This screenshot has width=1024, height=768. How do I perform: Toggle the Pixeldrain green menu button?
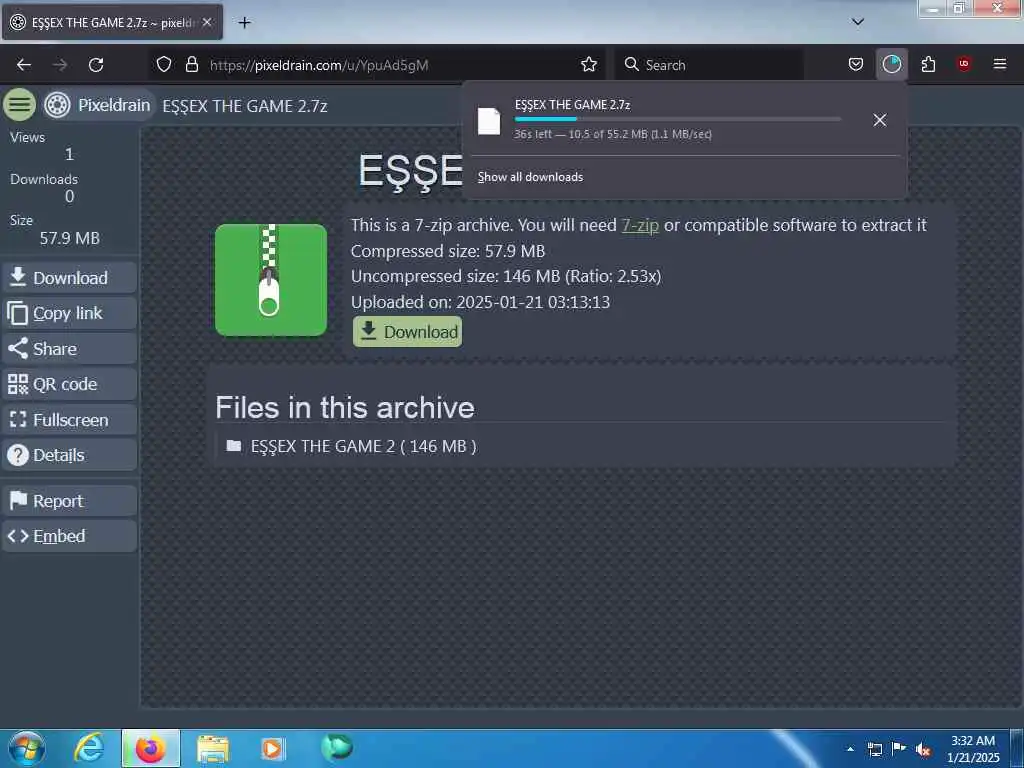[20, 104]
